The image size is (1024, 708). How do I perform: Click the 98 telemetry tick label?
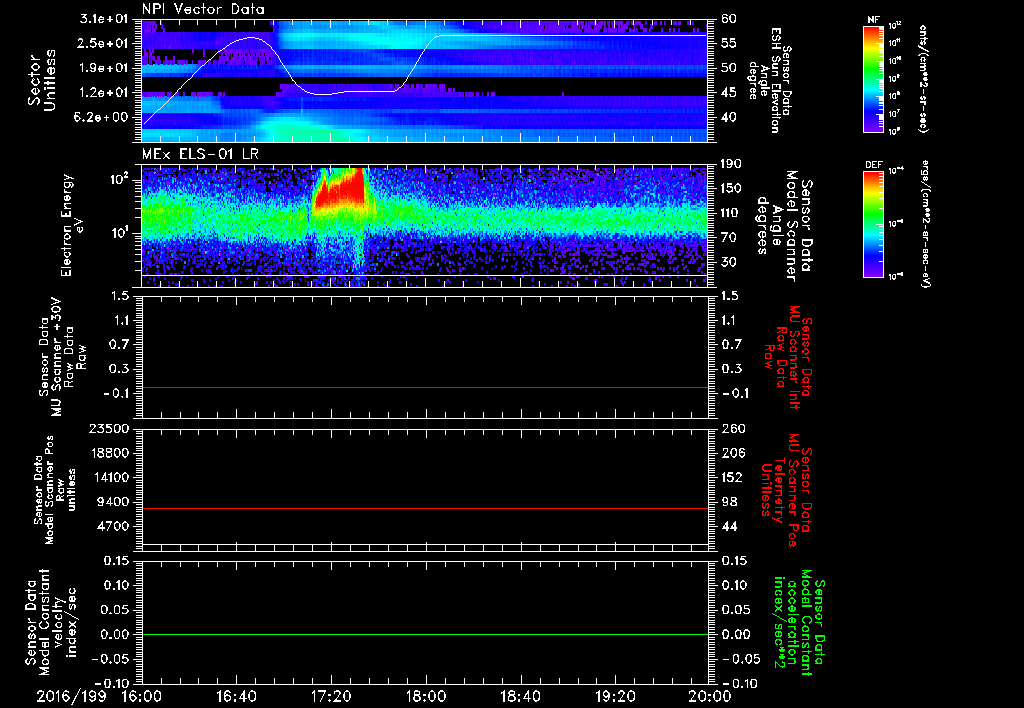point(729,502)
